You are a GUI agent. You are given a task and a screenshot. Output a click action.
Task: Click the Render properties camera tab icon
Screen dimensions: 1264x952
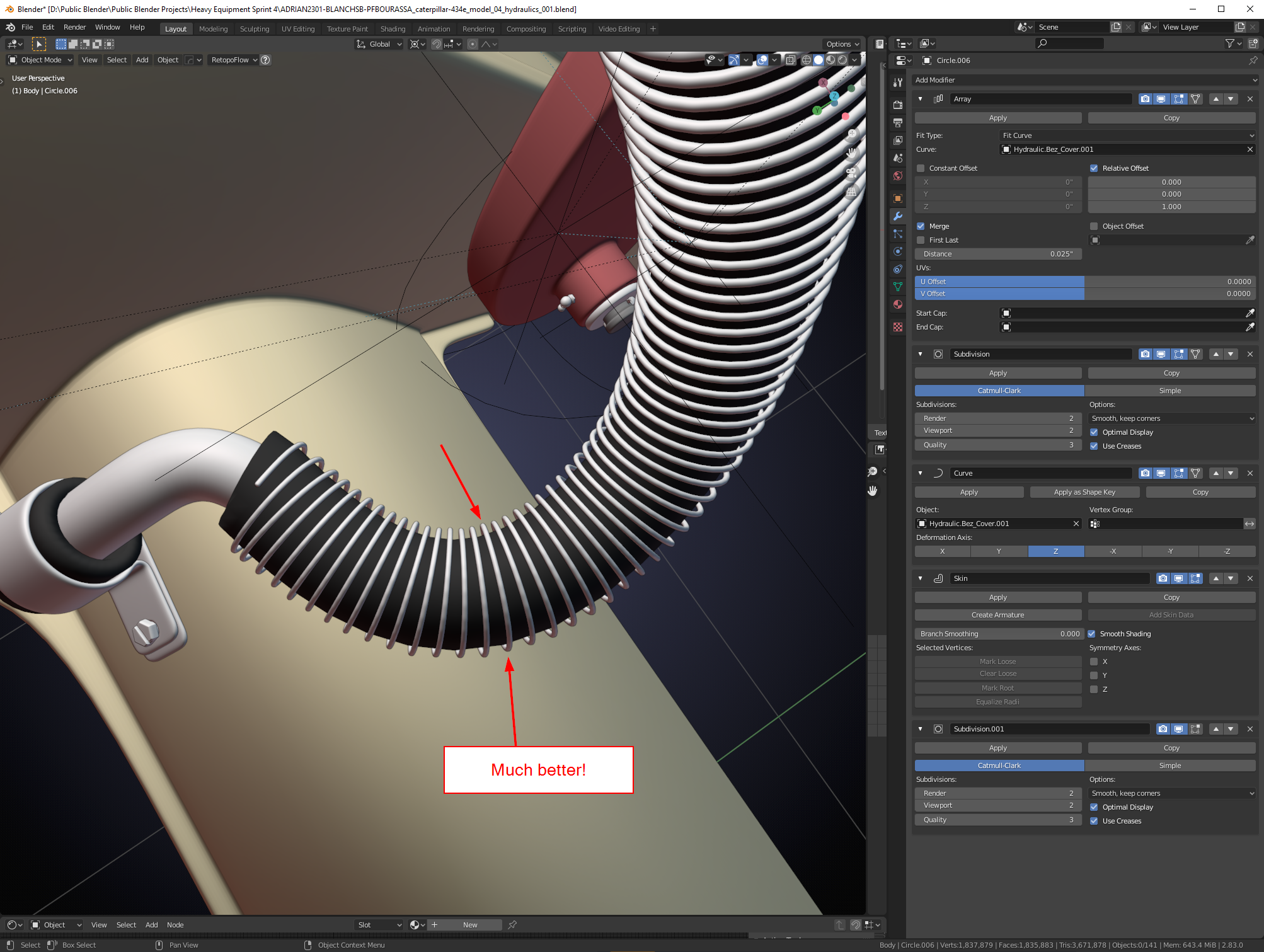pos(898,105)
